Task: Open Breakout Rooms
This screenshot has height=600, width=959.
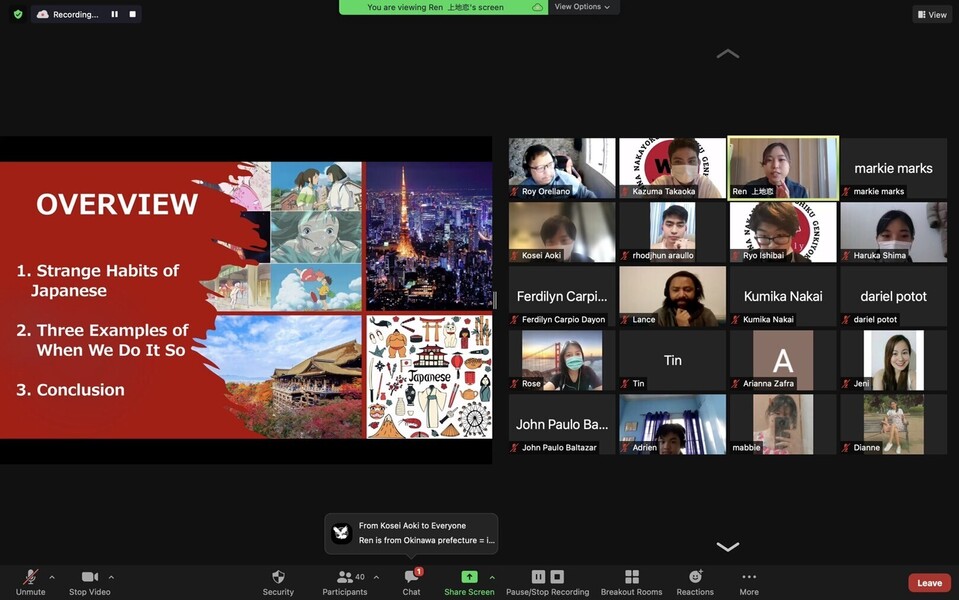Action: 631,582
